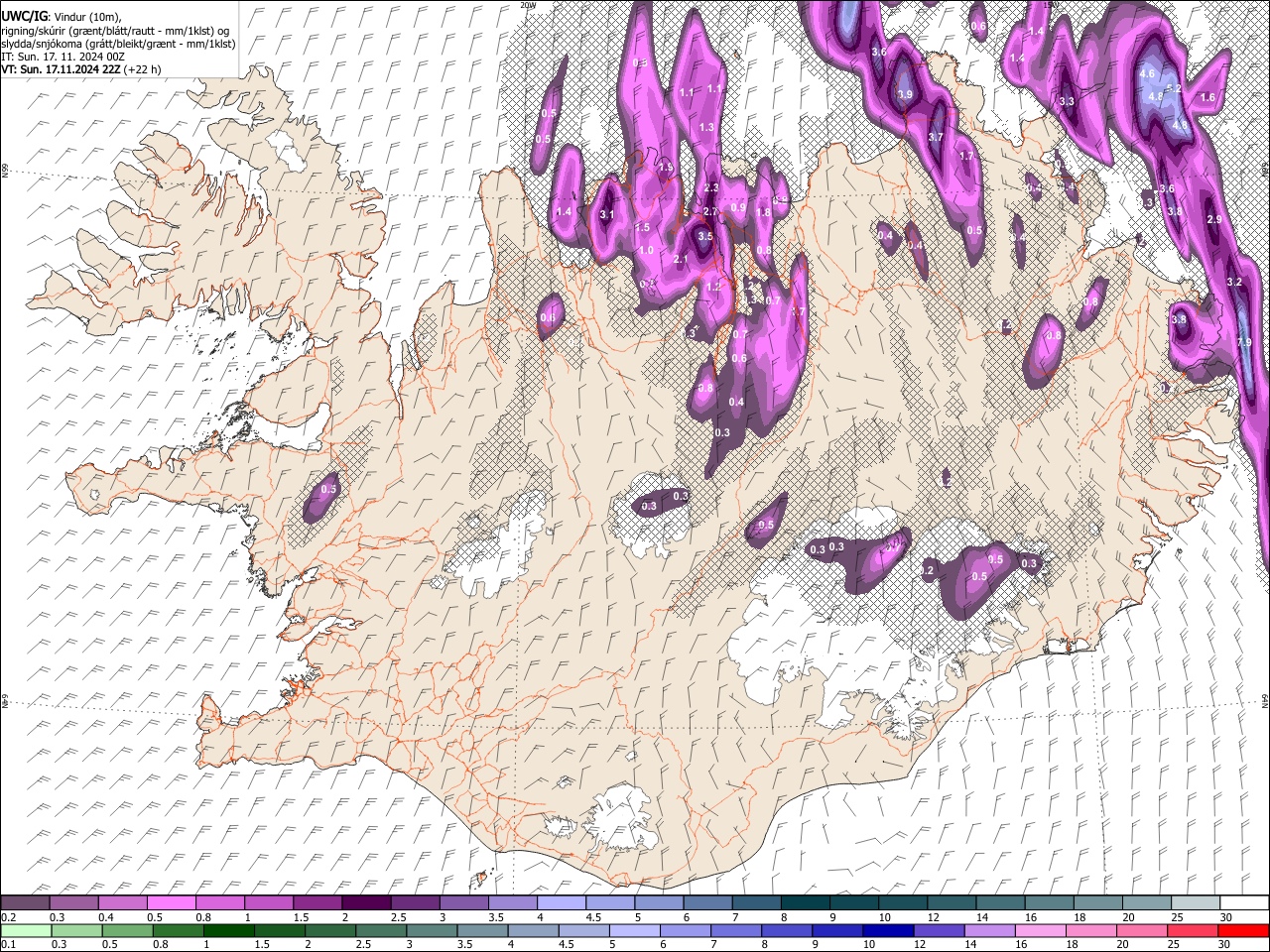The height and width of the screenshot is (952, 1270).
Task: Click the '3.1' precipitation value in north
Action: (x=607, y=215)
